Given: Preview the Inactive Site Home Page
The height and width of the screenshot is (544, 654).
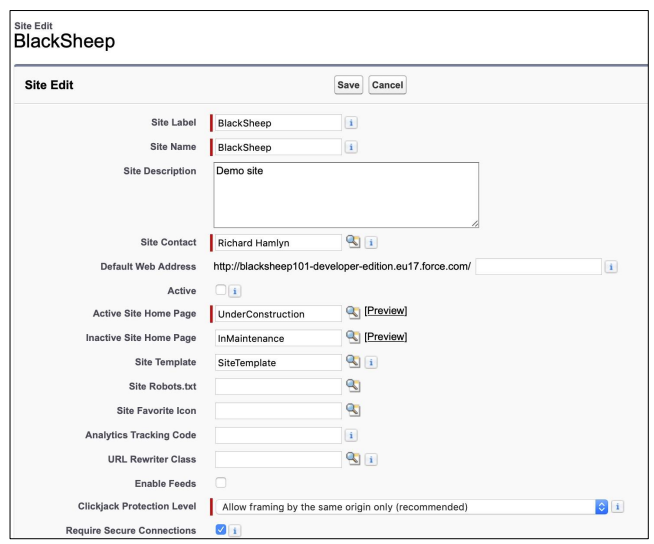Looking at the screenshot, I should pos(385,337).
